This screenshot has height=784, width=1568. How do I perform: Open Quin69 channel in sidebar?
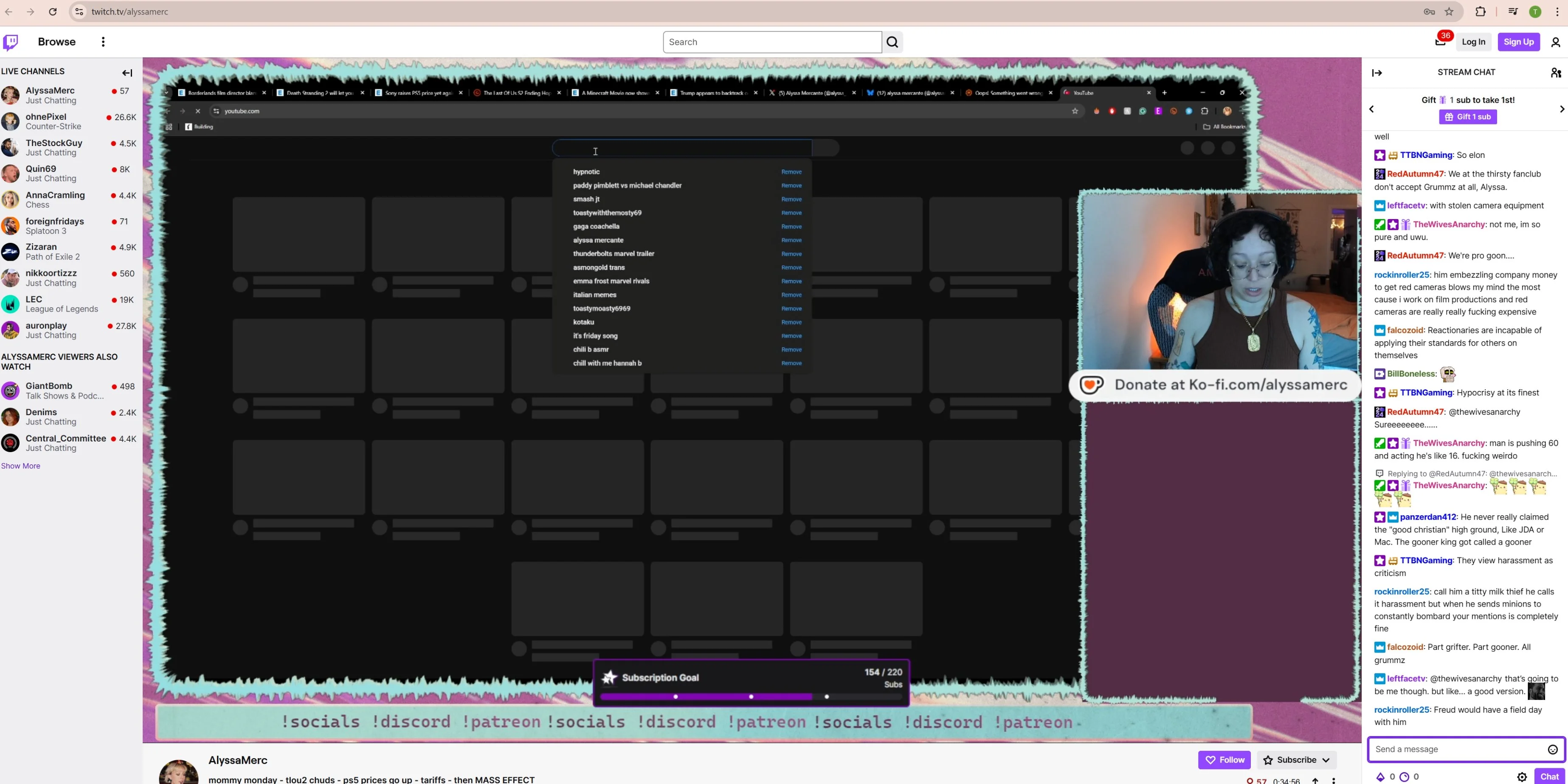(x=70, y=174)
